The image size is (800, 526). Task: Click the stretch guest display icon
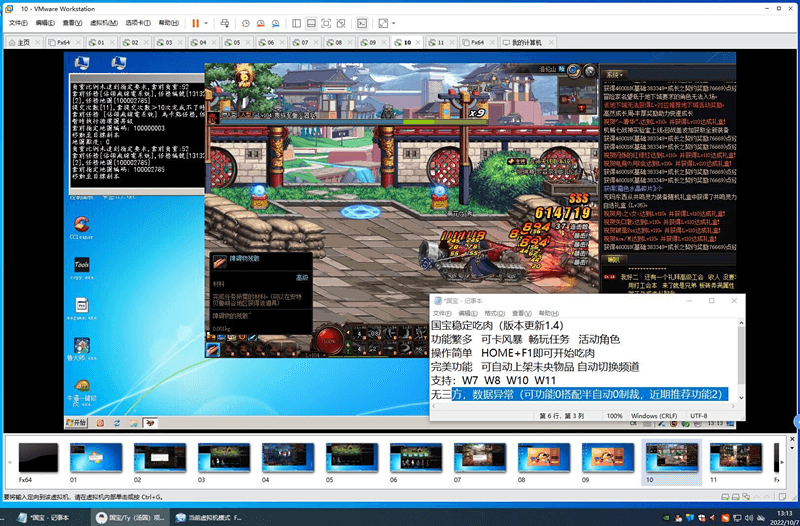pos(383,23)
